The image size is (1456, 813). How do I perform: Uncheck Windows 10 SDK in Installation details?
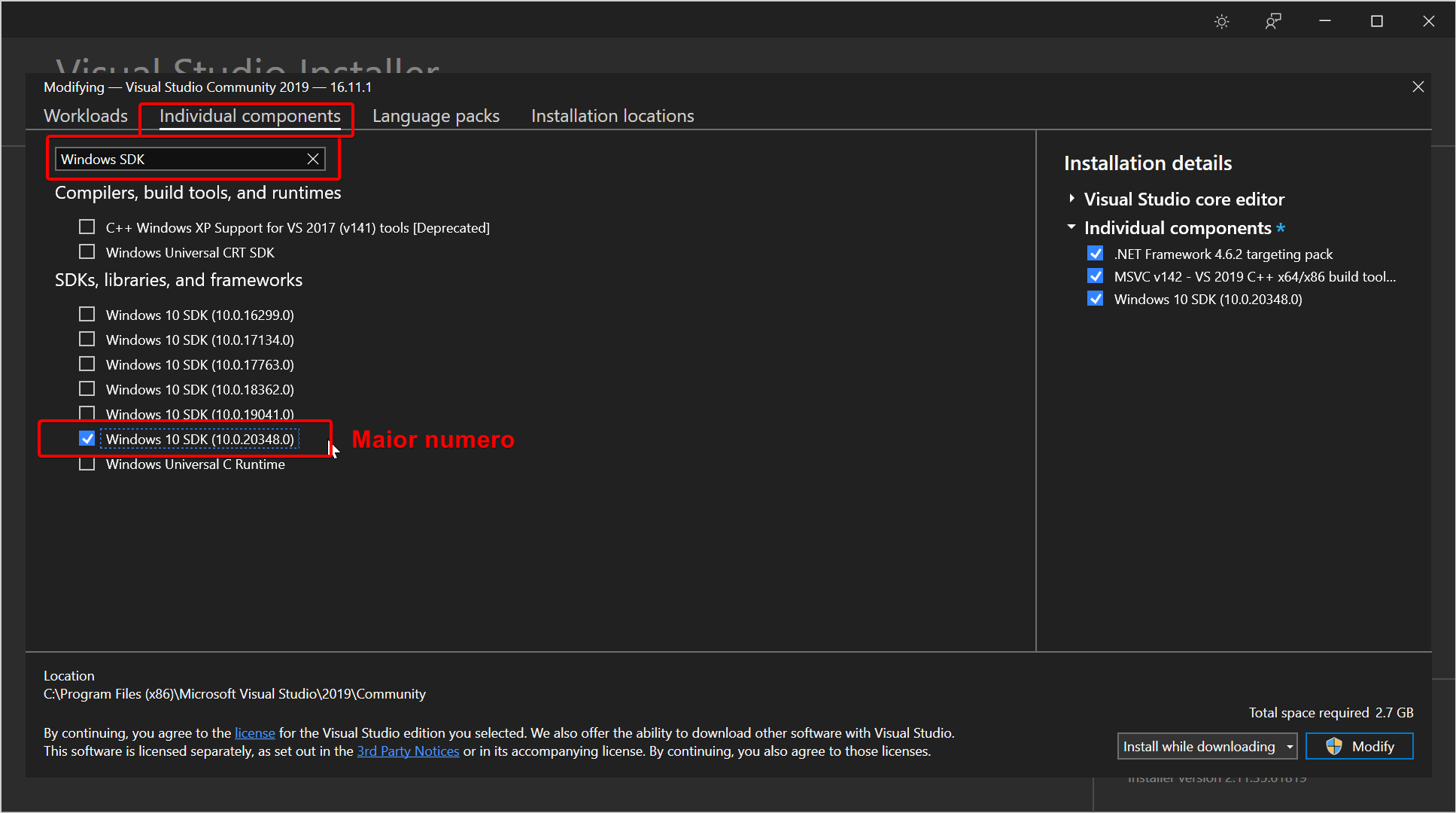click(x=1096, y=298)
